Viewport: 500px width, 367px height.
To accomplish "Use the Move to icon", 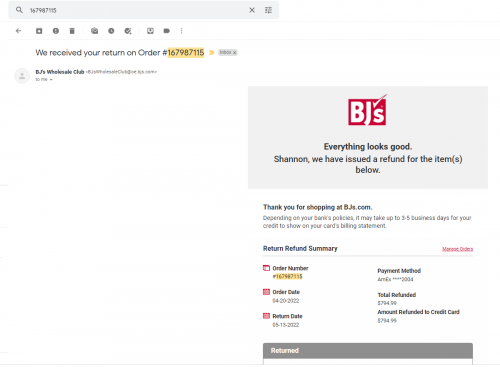I will pos(150,31).
